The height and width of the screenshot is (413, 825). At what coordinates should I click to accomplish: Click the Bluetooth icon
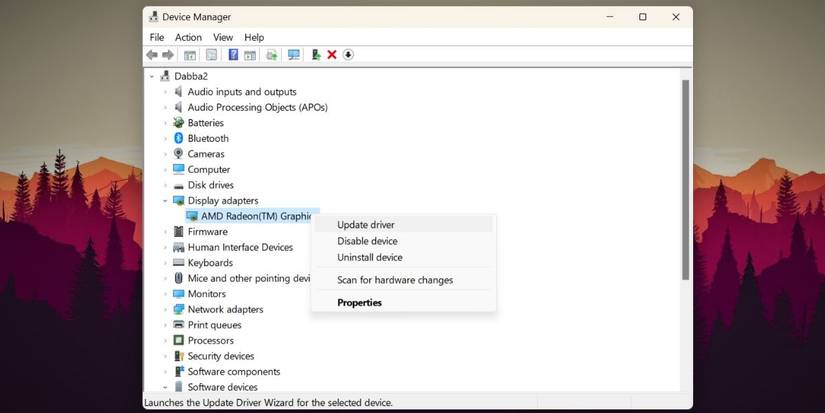point(179,138)
